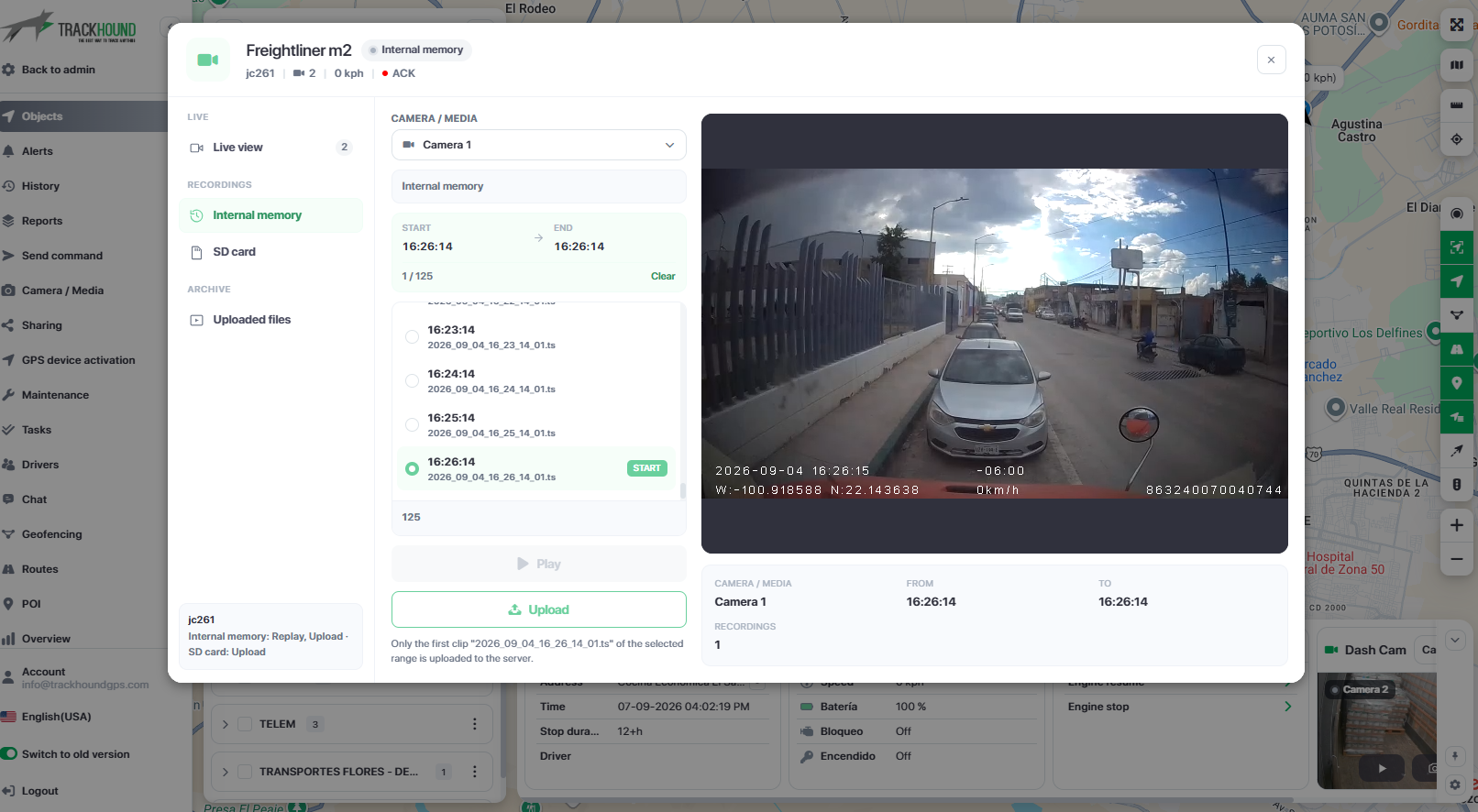Expand the TRANSPORTES FLORES group
This screenshot has width=1478, height=812.
tap(226, 772)
